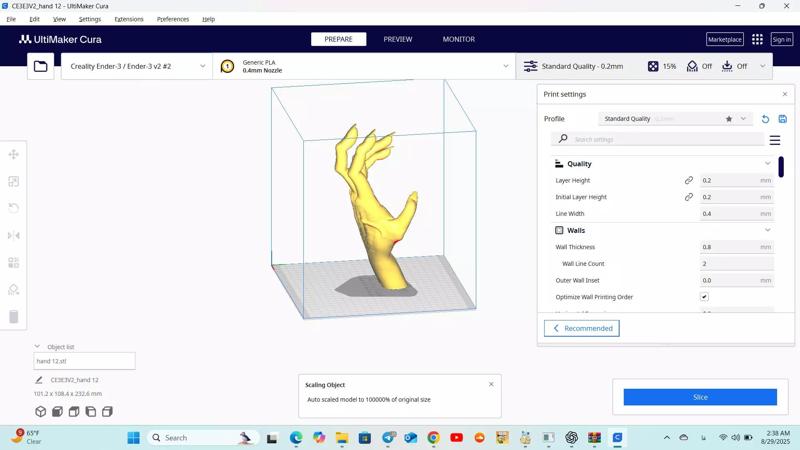Open settings visibility hamburger menu
The width and height of the screenshot is (800, 450).
tap(774, 140)
